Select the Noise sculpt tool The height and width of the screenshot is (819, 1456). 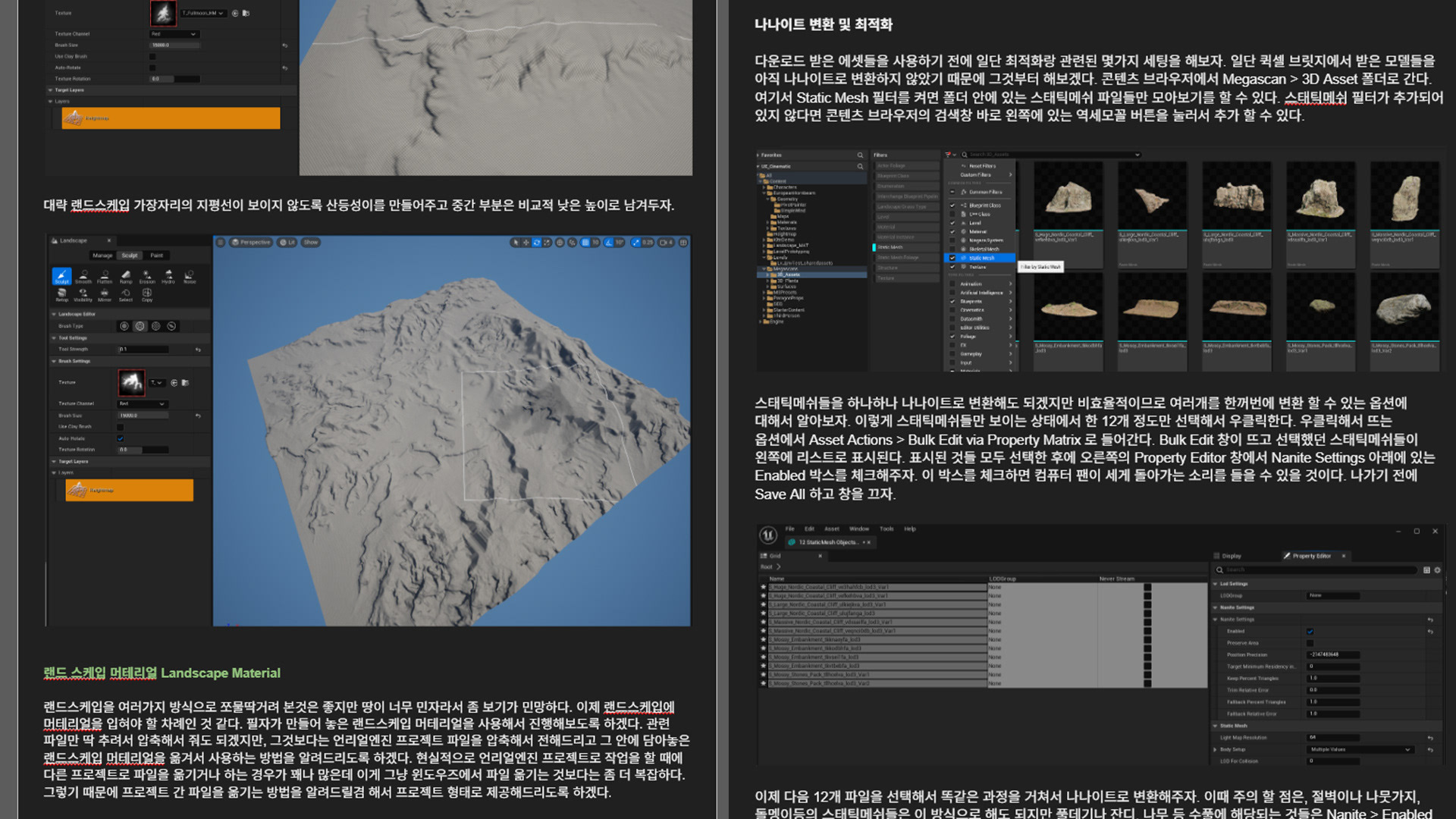[x=190, y=276]
